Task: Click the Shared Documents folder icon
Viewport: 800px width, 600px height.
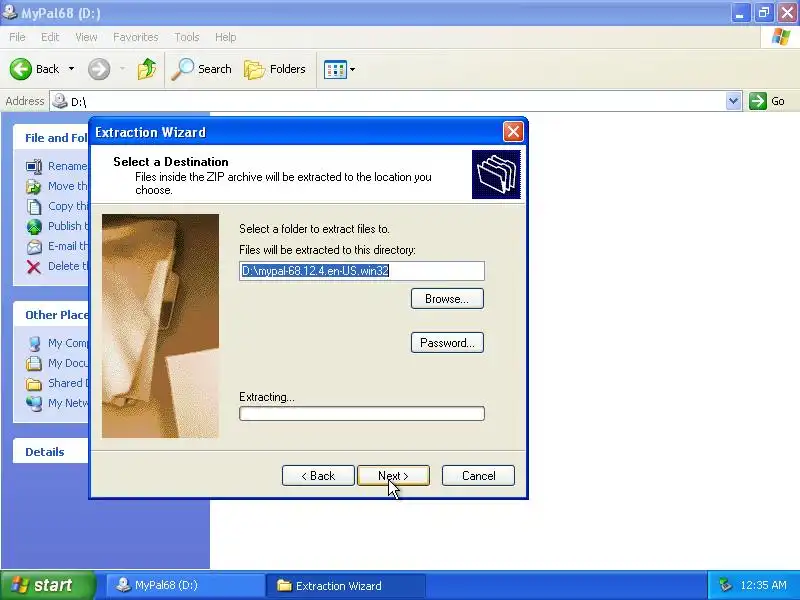Action: pyautogui.click(x=34, y=383)
